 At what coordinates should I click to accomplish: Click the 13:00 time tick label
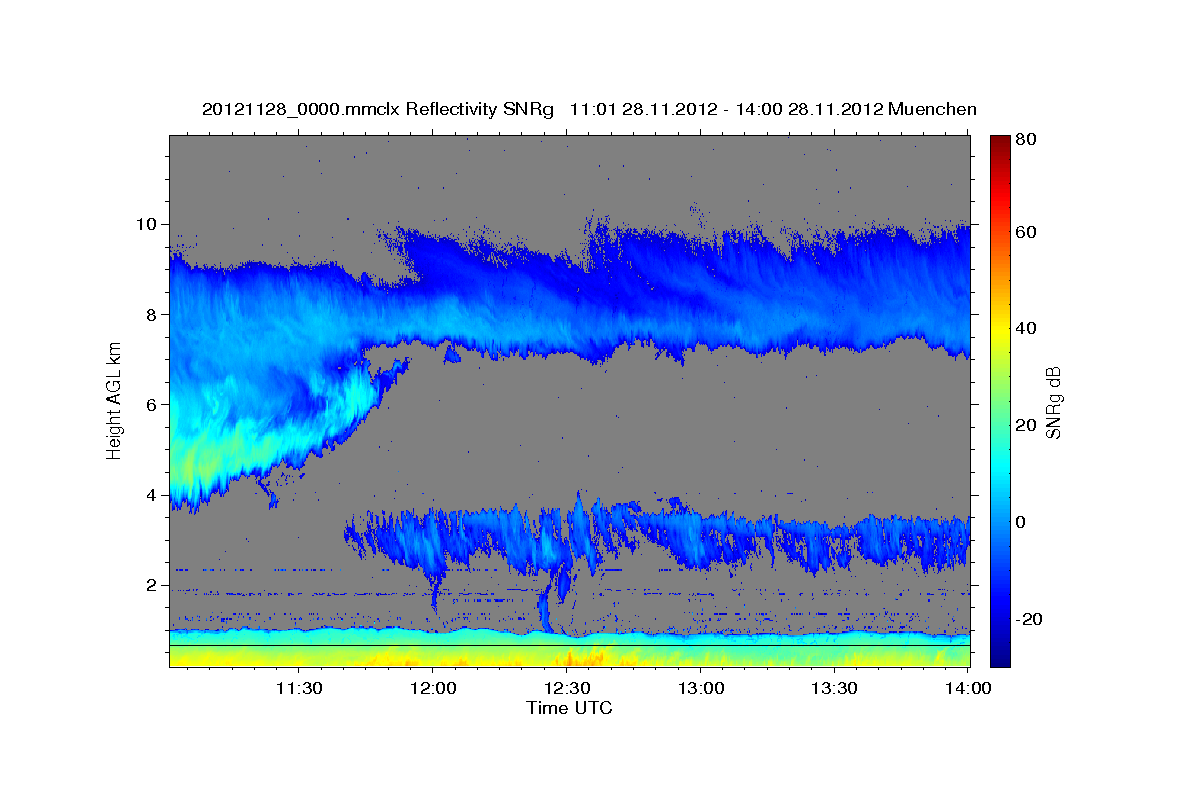(700, 689)
